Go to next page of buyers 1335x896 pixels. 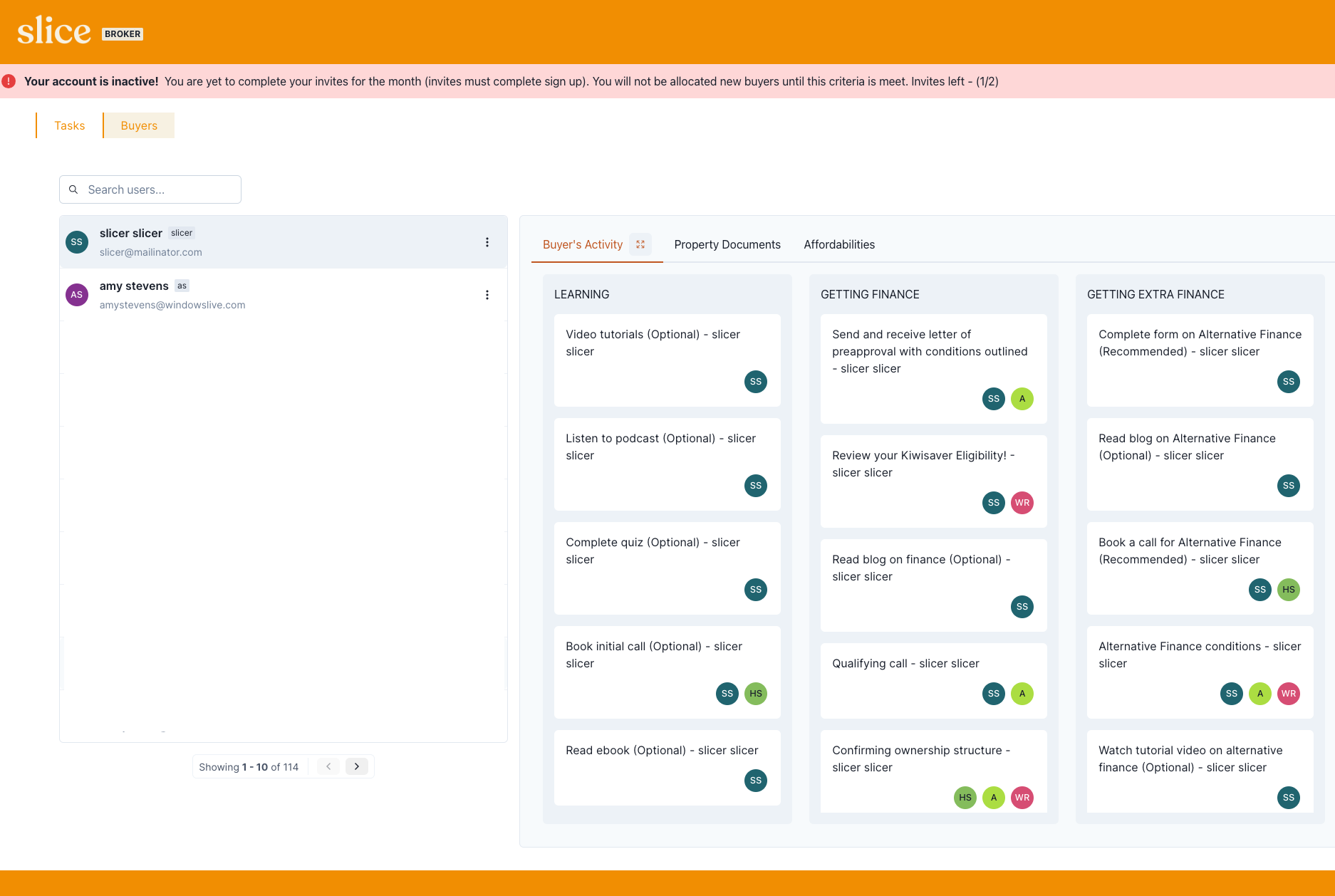click(x=357, y=766)
